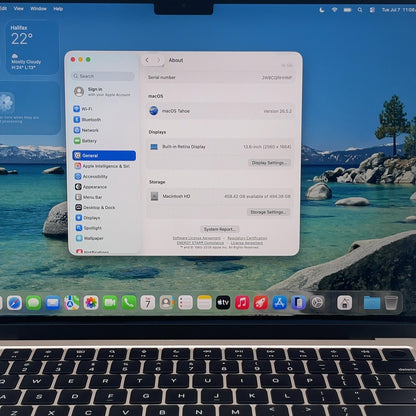
Task: Click System Settings gear icon in Dock
Action: 317,303
